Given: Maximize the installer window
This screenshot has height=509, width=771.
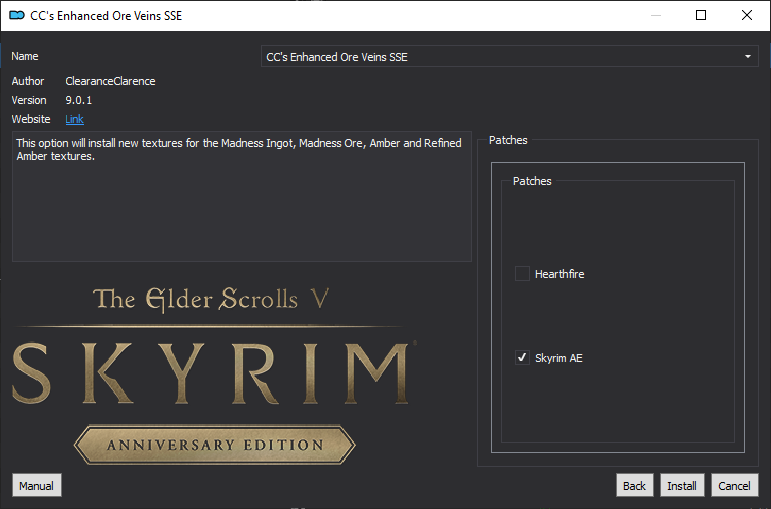Looking at the screenshot, I should pos(701,15).
